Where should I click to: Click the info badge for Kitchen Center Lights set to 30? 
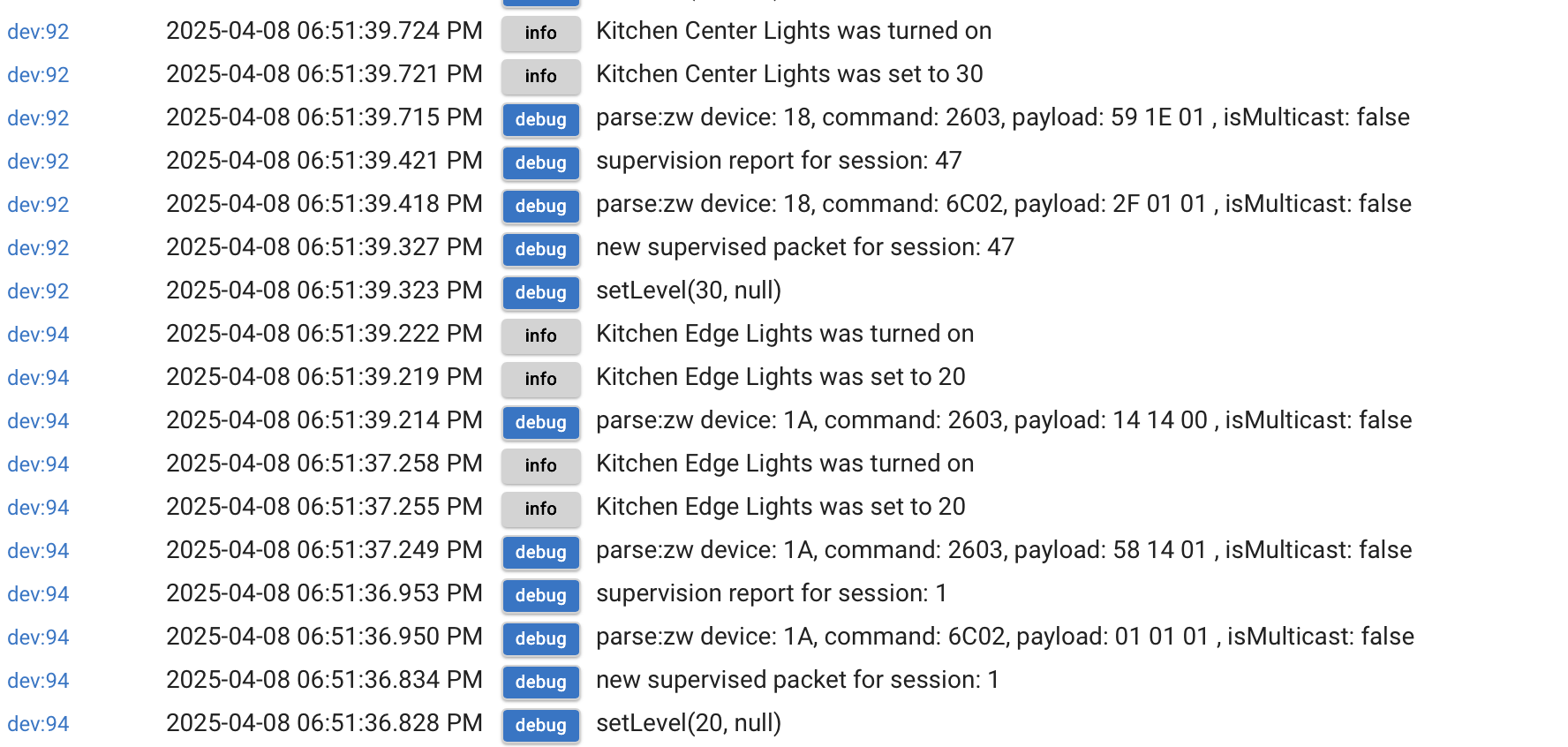541,76
